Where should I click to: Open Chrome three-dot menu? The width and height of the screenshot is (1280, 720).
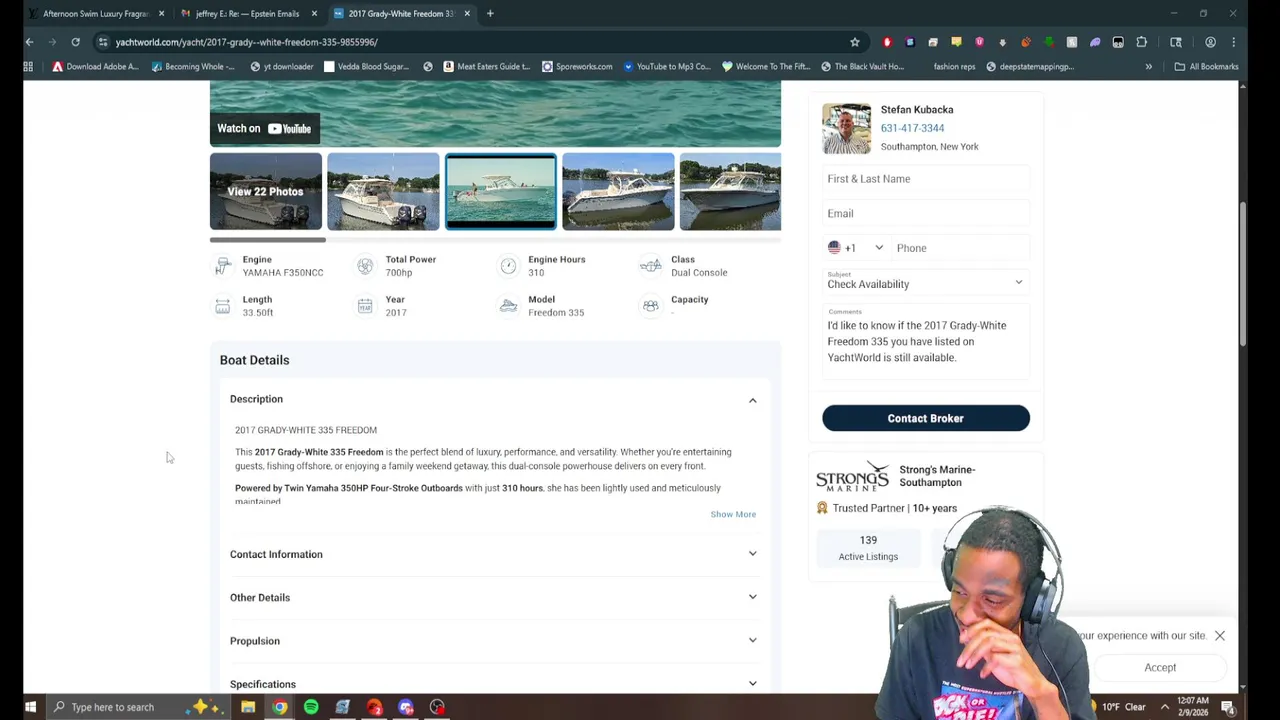click(1234, 42)
